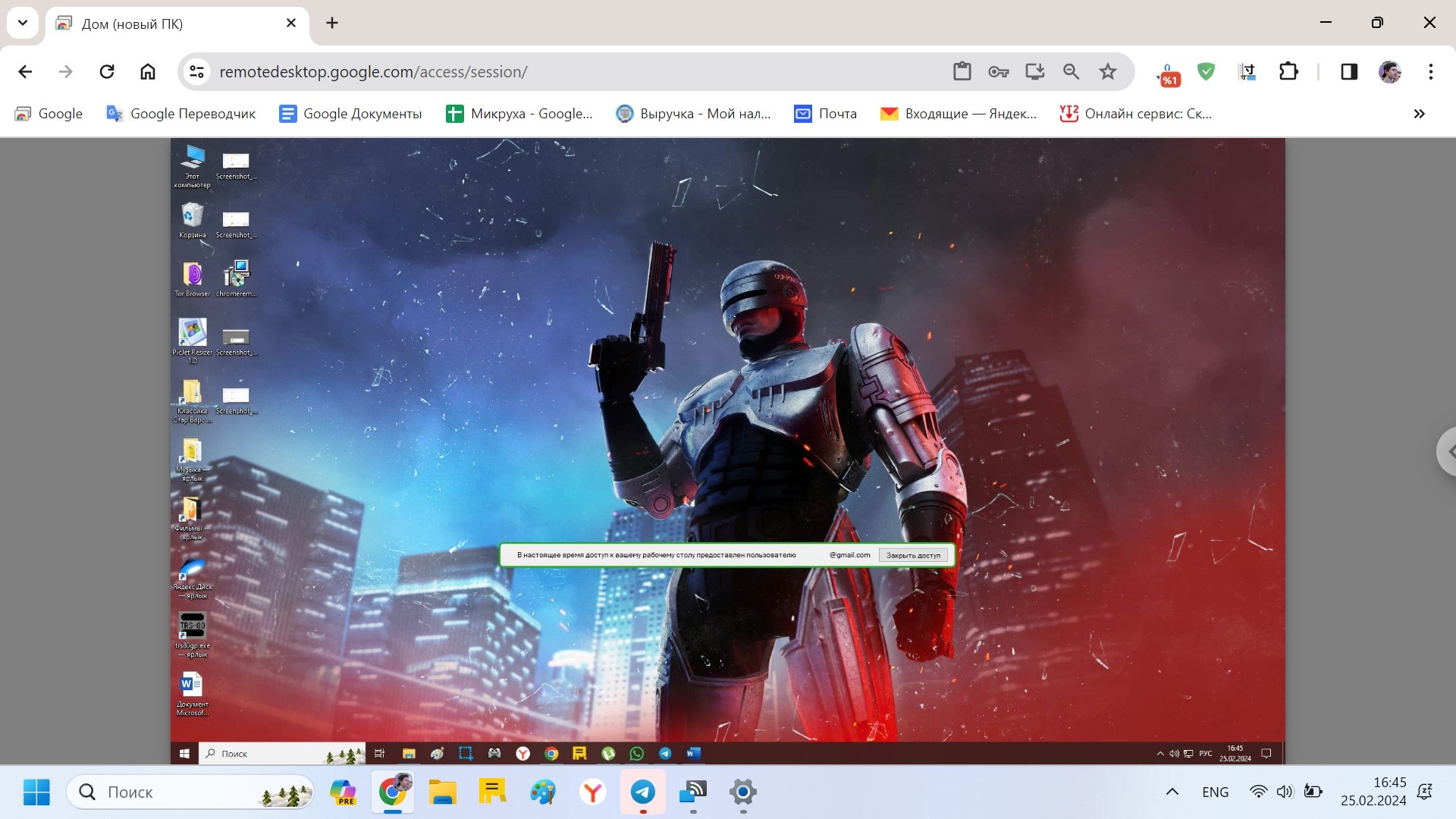This screenshot has height=819, width=1456.
Task: Open the Документ Microsoft Word file
Action: click(x=192, y=694)
